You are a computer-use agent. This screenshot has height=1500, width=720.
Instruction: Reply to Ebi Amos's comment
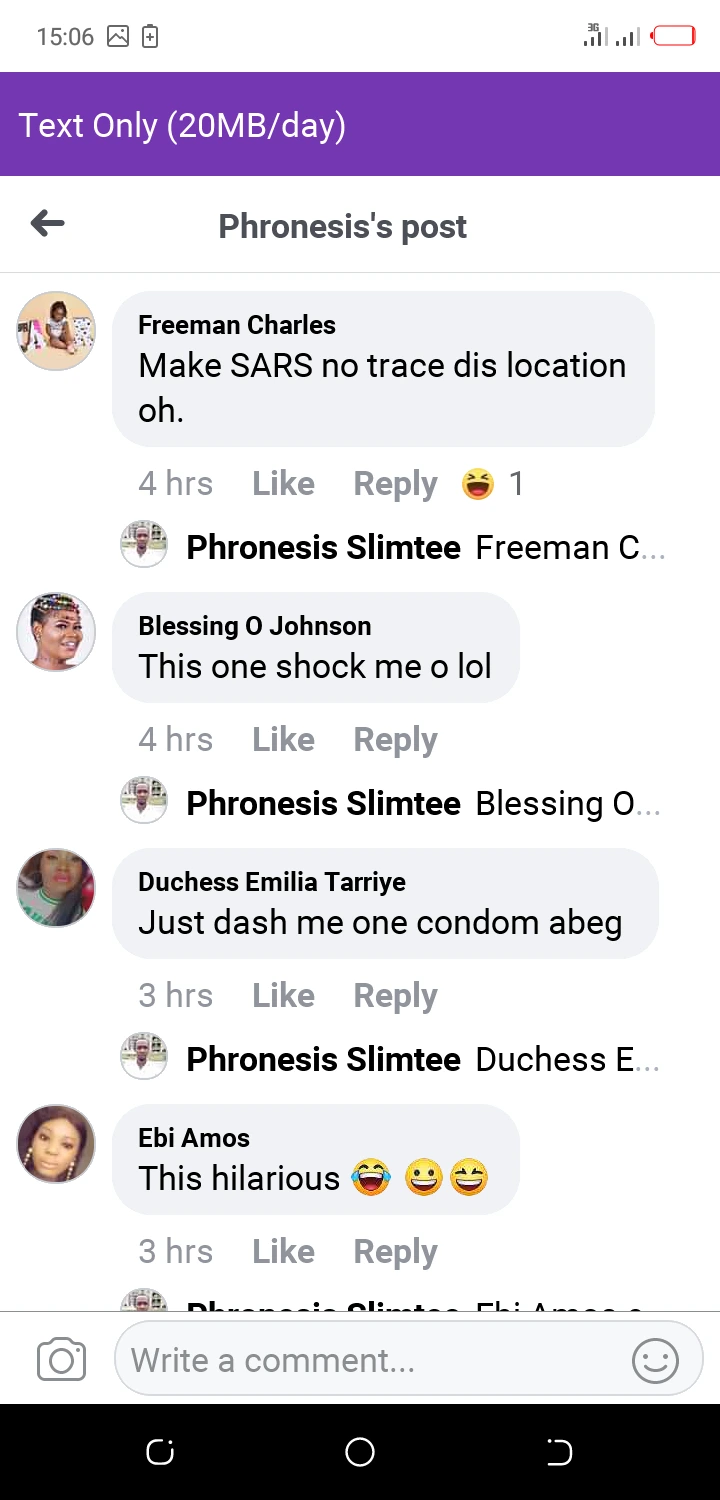tap(395, 1252)
